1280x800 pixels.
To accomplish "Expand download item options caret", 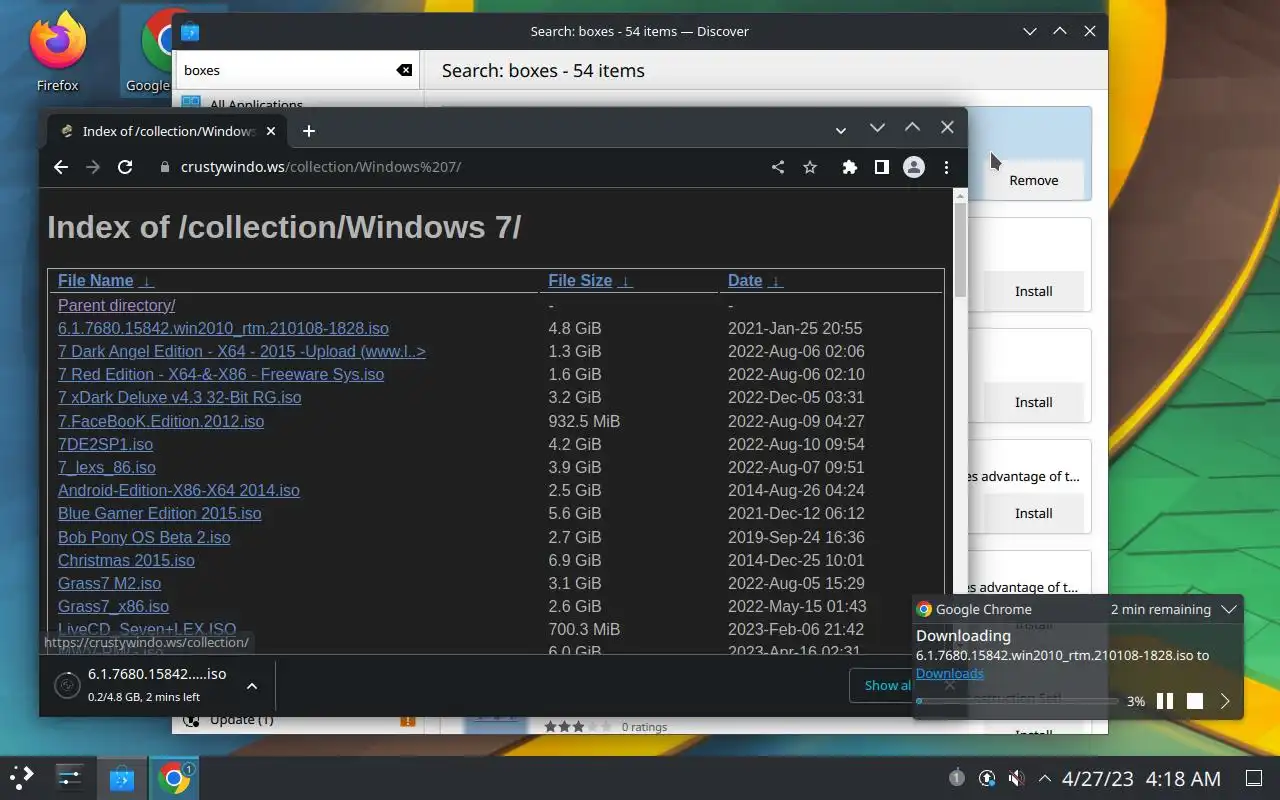I will tap(252, 685).
